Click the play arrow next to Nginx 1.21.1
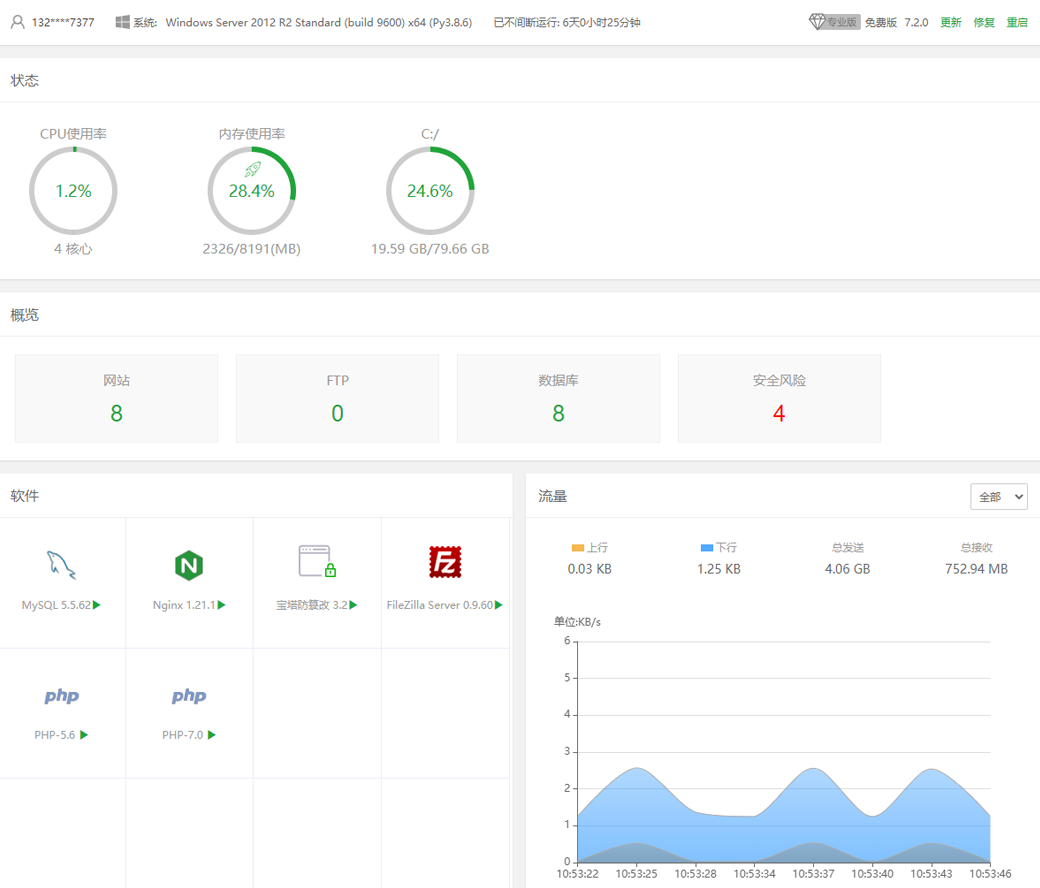This screenshot has width=1040, height=888. [222, 605]
